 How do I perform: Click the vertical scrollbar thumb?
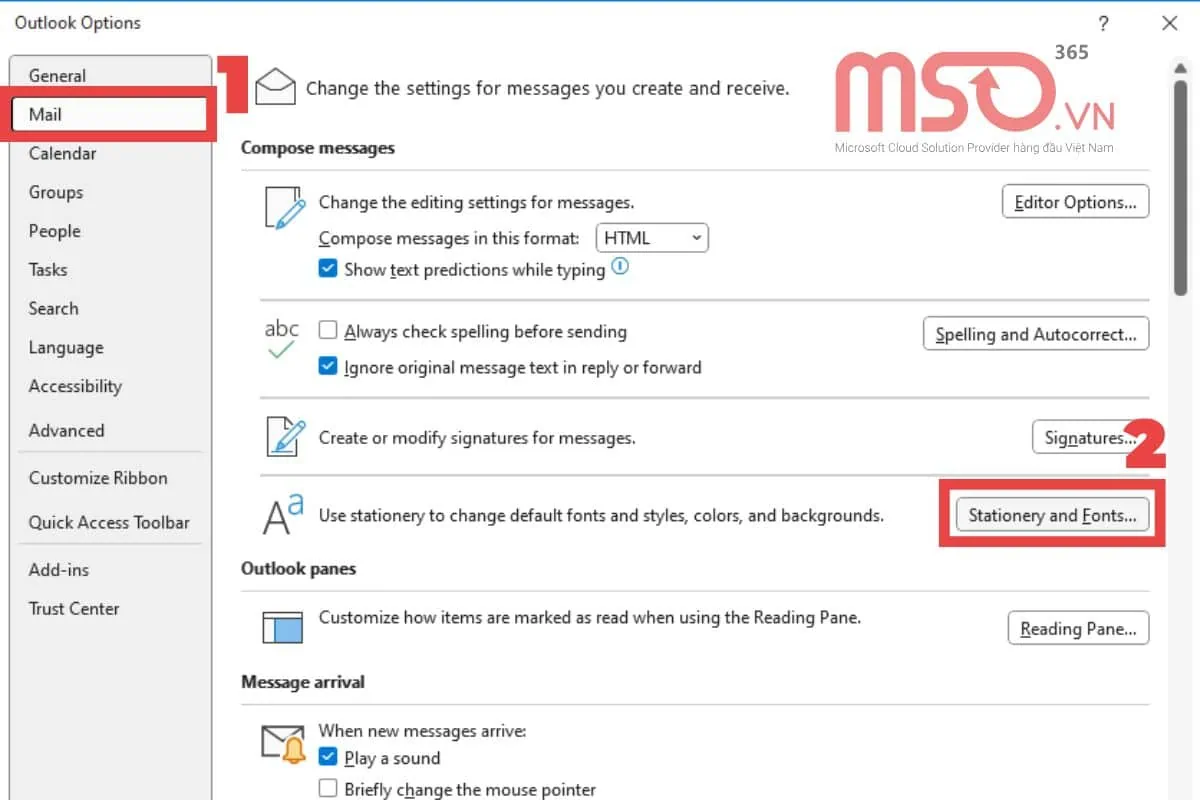pyautogui.click(x=1180, y=180)
